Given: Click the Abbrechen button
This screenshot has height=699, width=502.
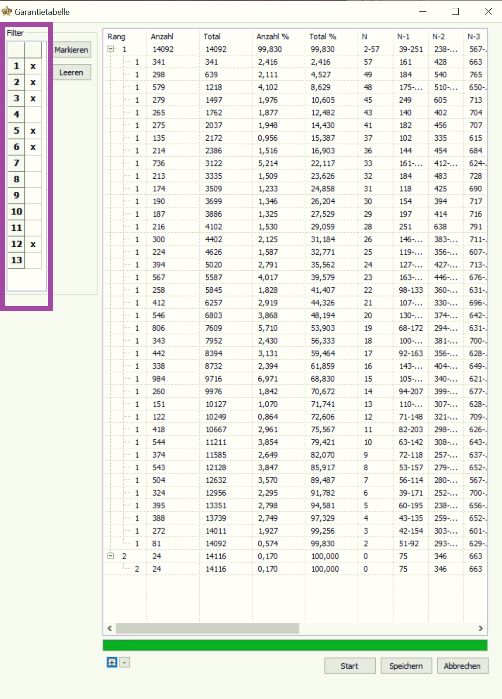Looking at the screenshot, I should coord(462,666).
